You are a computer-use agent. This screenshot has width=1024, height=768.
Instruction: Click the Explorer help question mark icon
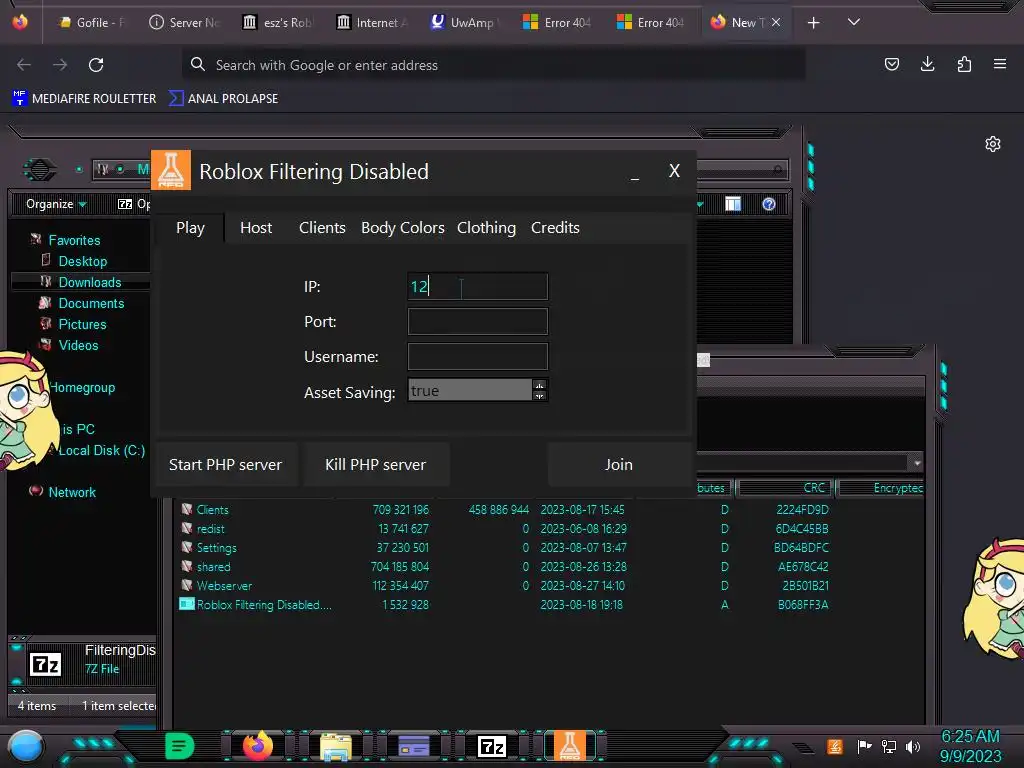pos(769,204)
